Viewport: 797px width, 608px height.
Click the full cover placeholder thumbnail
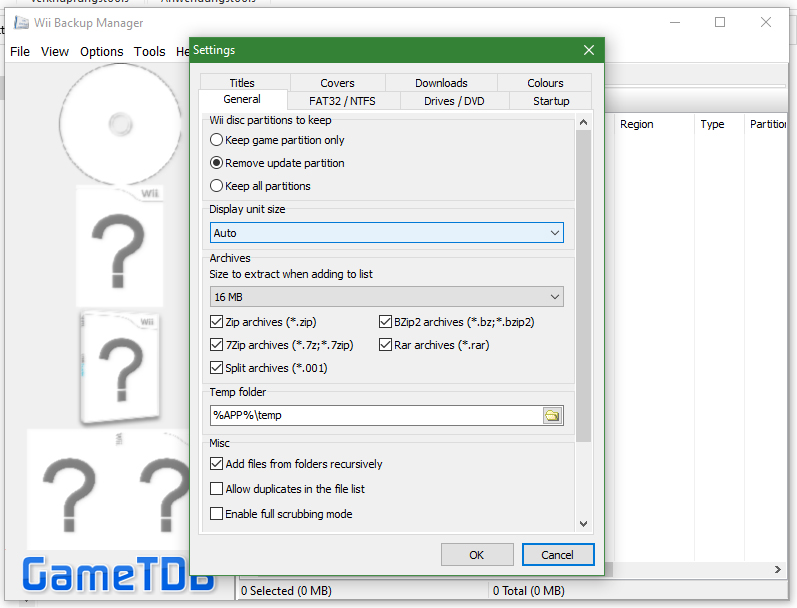click(x=108, y=489)
